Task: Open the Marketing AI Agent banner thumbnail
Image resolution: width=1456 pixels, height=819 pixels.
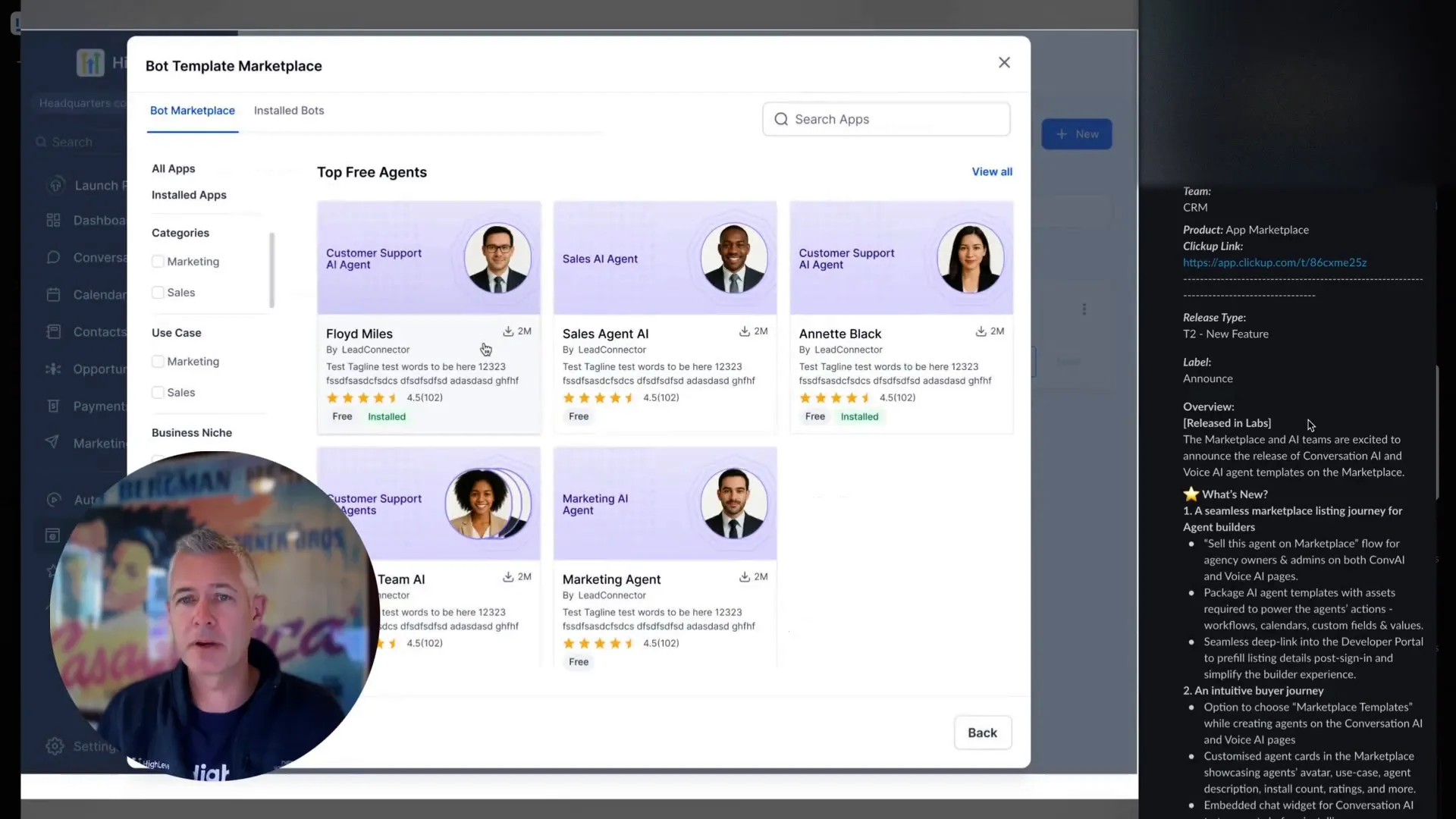Action: [x=665, y=504]
